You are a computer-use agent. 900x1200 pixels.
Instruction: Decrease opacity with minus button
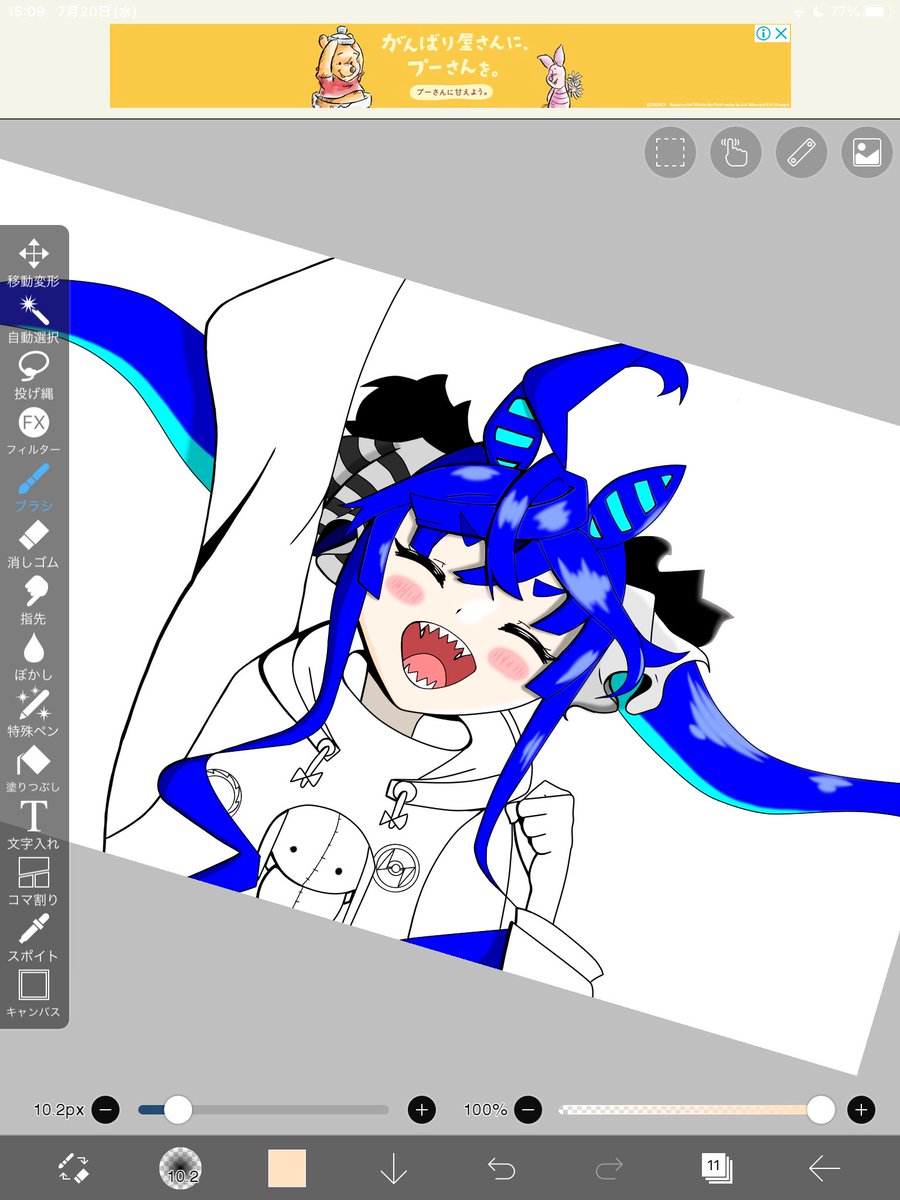pyautogui.click(x=529, y=1109)
